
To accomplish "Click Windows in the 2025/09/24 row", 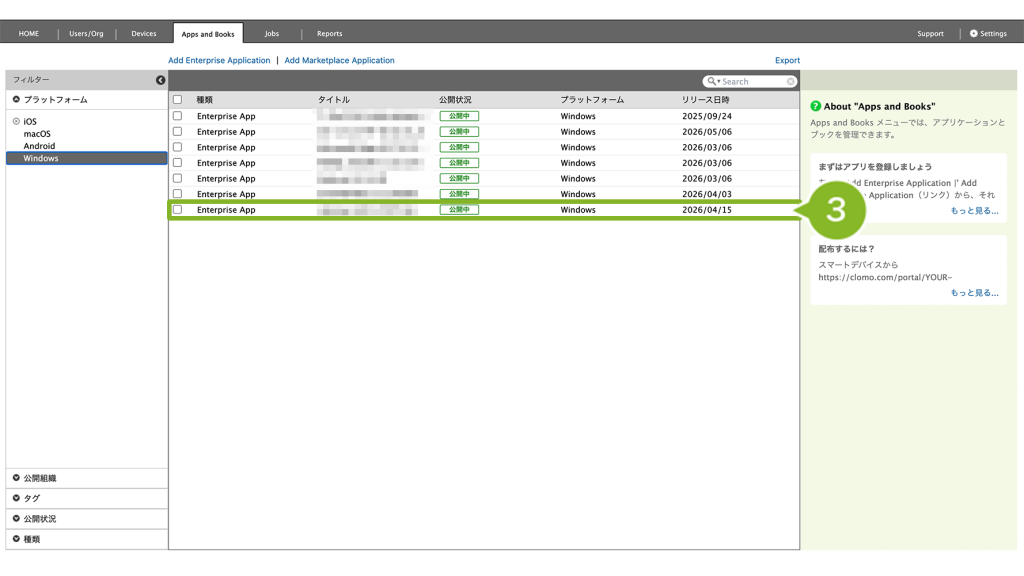I will tap(578, 116).
